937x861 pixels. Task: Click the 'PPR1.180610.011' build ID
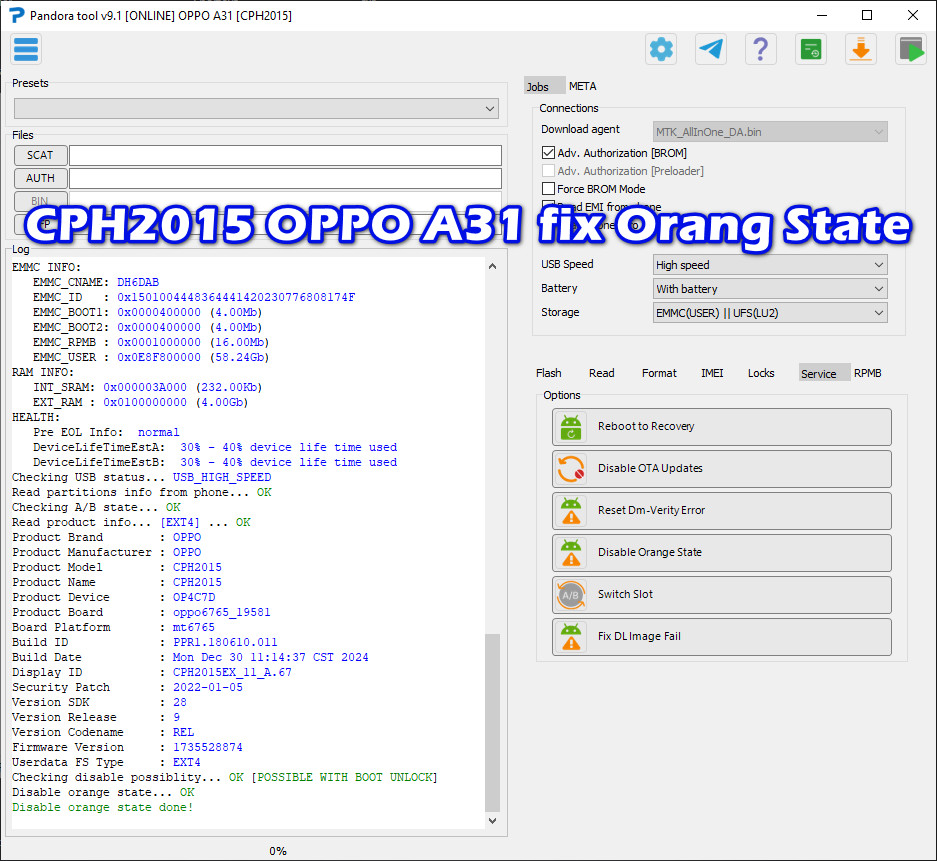pyautogui.click(x=225, y=642)
